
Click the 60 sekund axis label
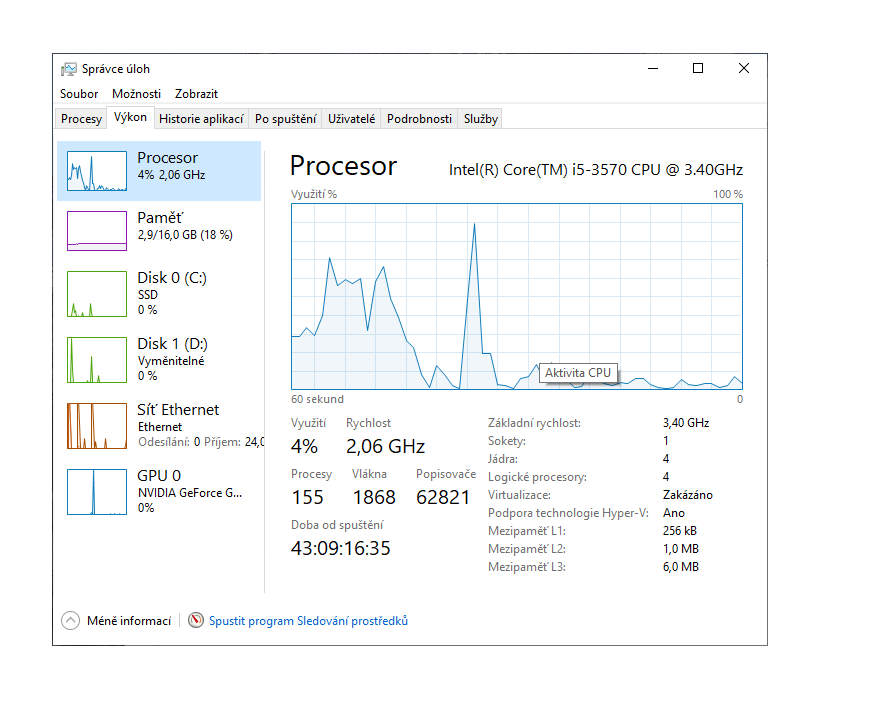click(317, 399)
